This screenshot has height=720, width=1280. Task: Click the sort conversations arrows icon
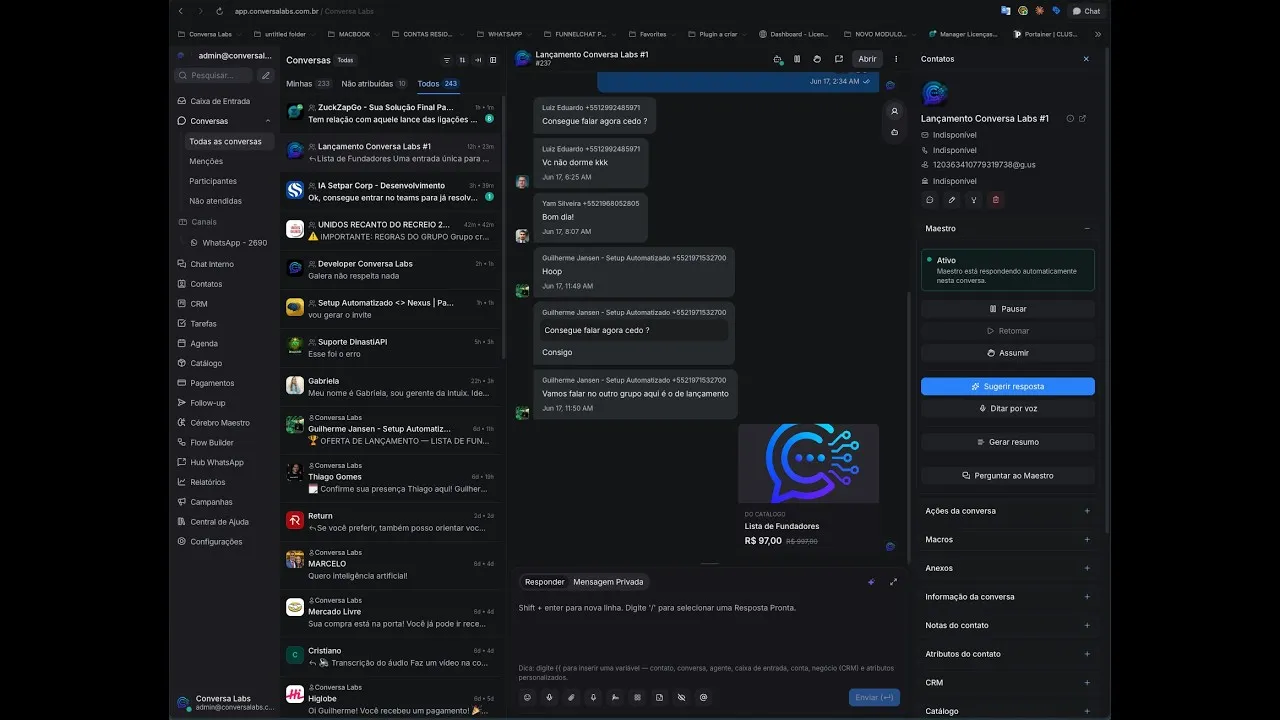(462, 60)
